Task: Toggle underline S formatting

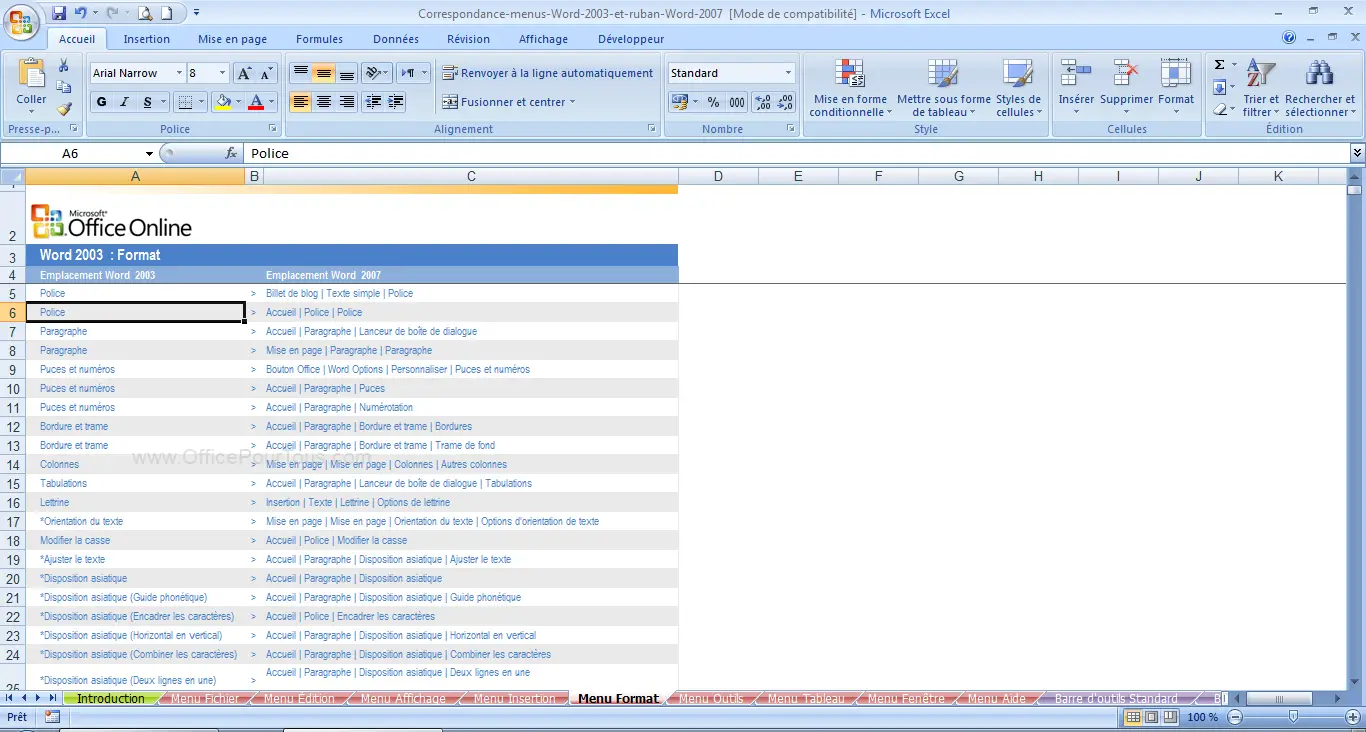Action: (x=148, y=102)
